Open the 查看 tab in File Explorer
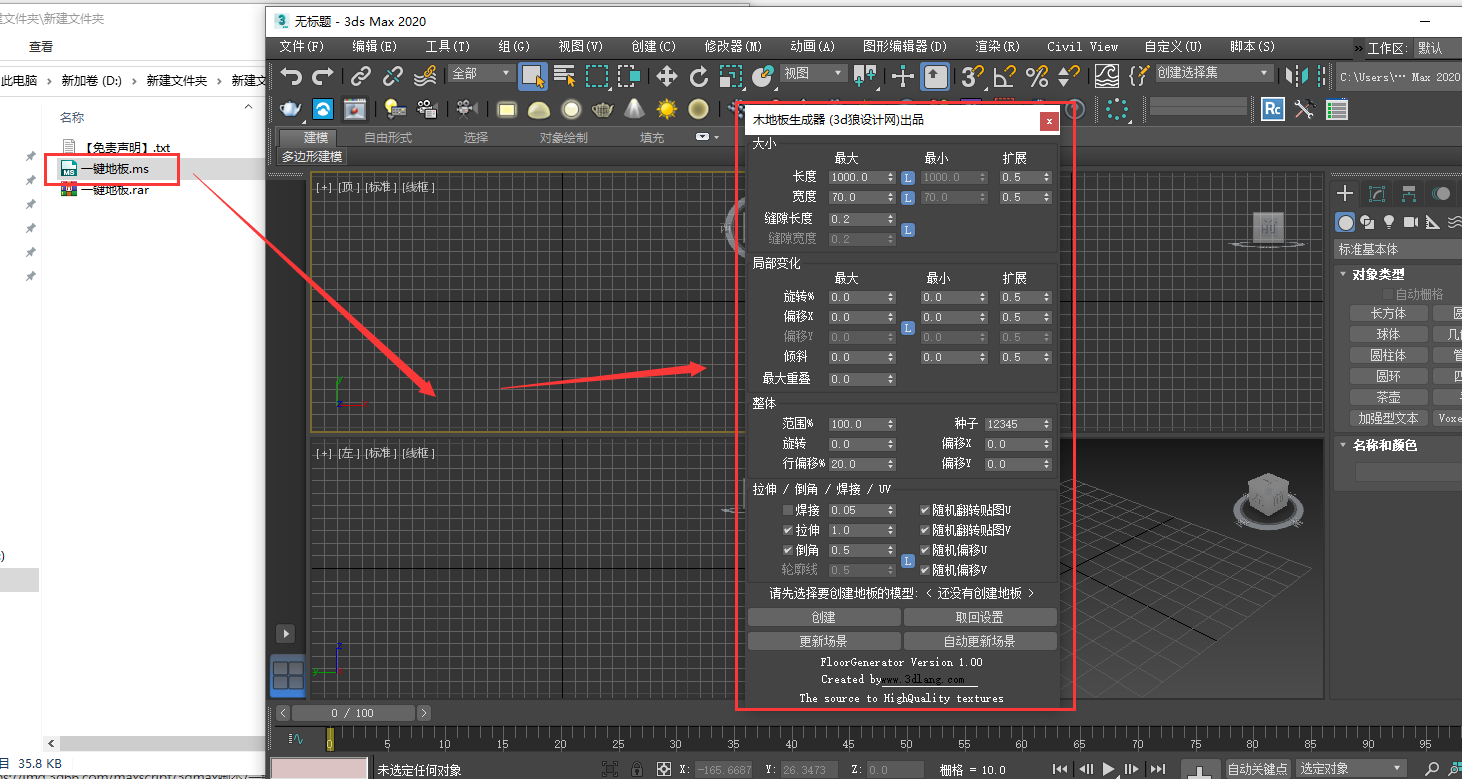The height and width of the screenshot is (779, 1462). (x=41, y=47)
